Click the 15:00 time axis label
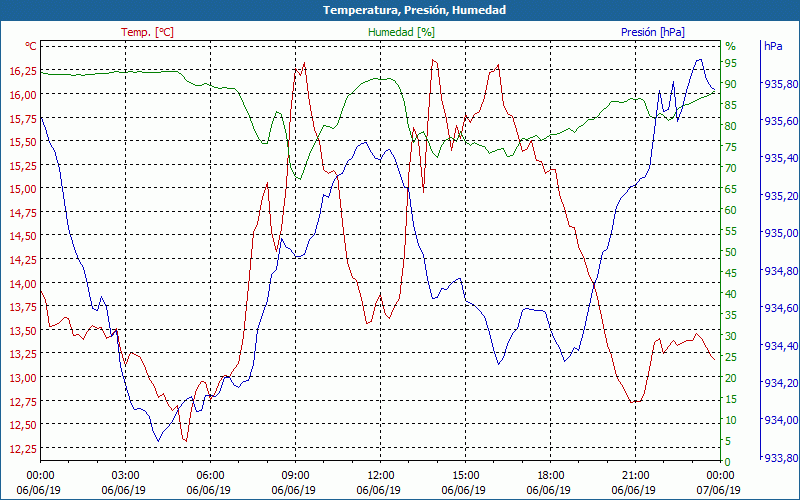The width and height of the screenshot is (800, 500). [465, 476]
